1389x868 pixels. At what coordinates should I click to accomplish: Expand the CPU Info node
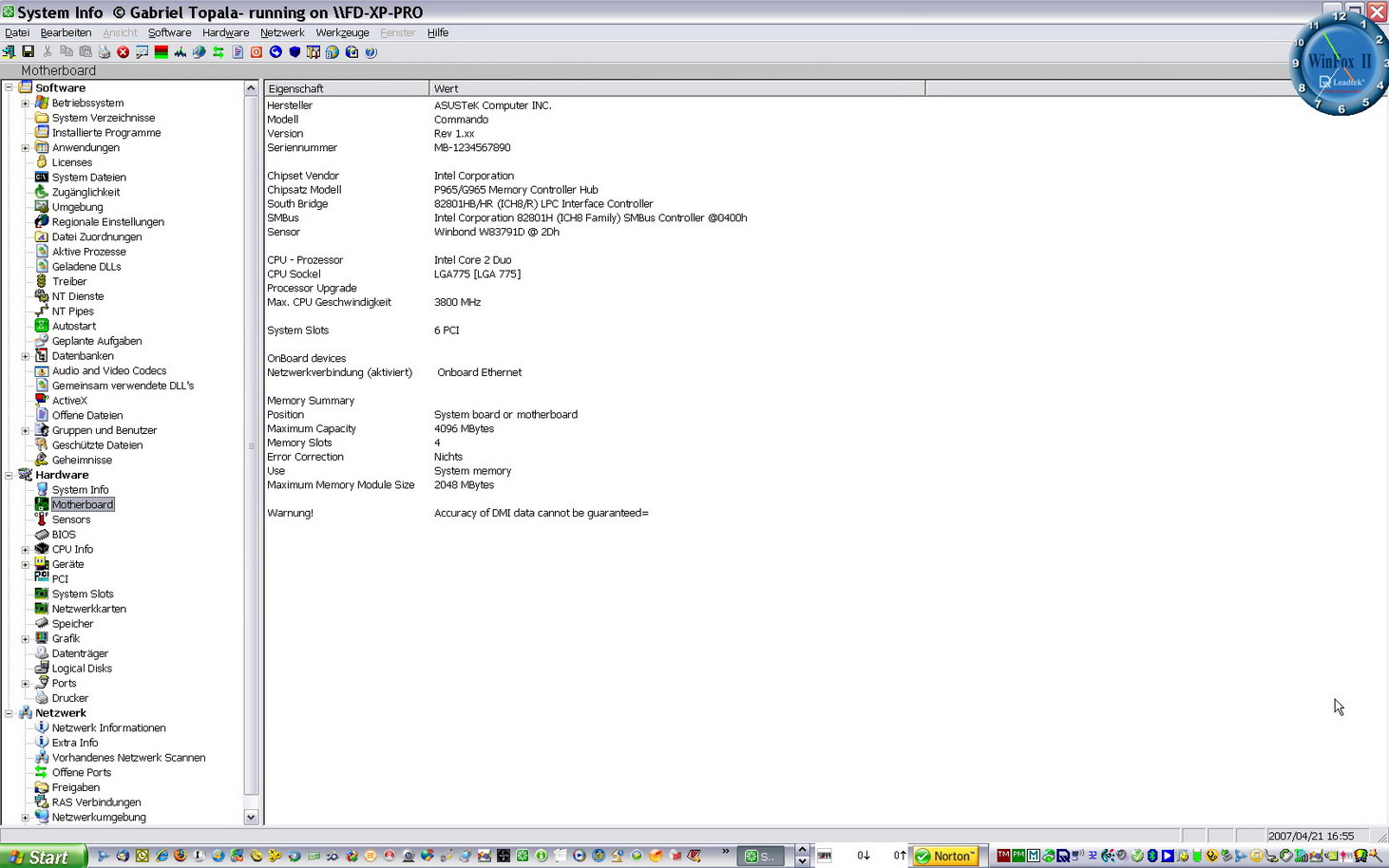[x=26, y=549]
